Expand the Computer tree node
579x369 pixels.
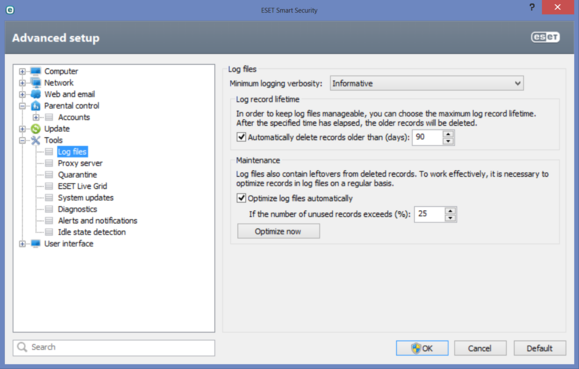pyautogui.click(x=22, y=71)
